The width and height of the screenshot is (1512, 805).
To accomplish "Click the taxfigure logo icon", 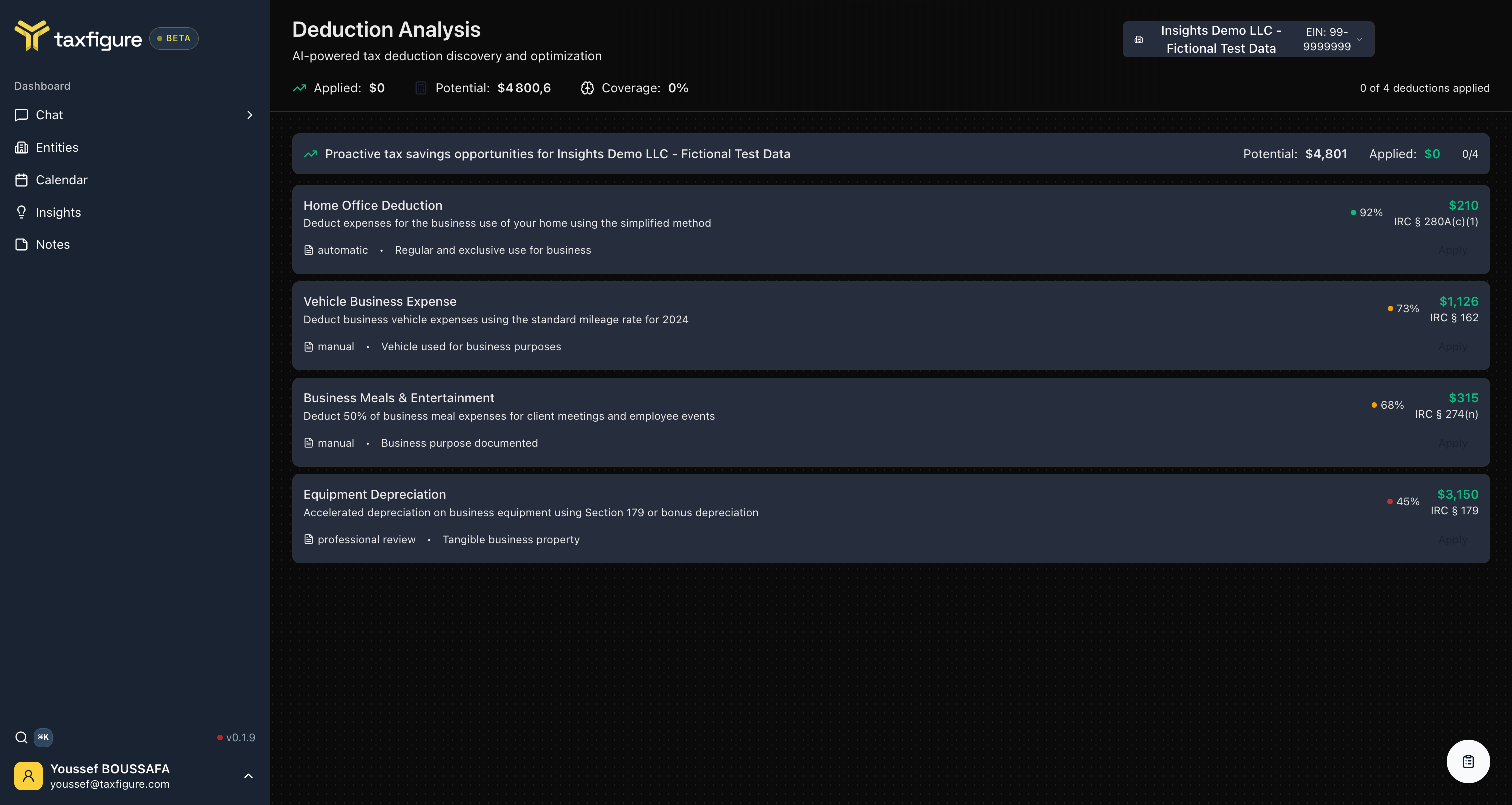I will click(31, 36).
